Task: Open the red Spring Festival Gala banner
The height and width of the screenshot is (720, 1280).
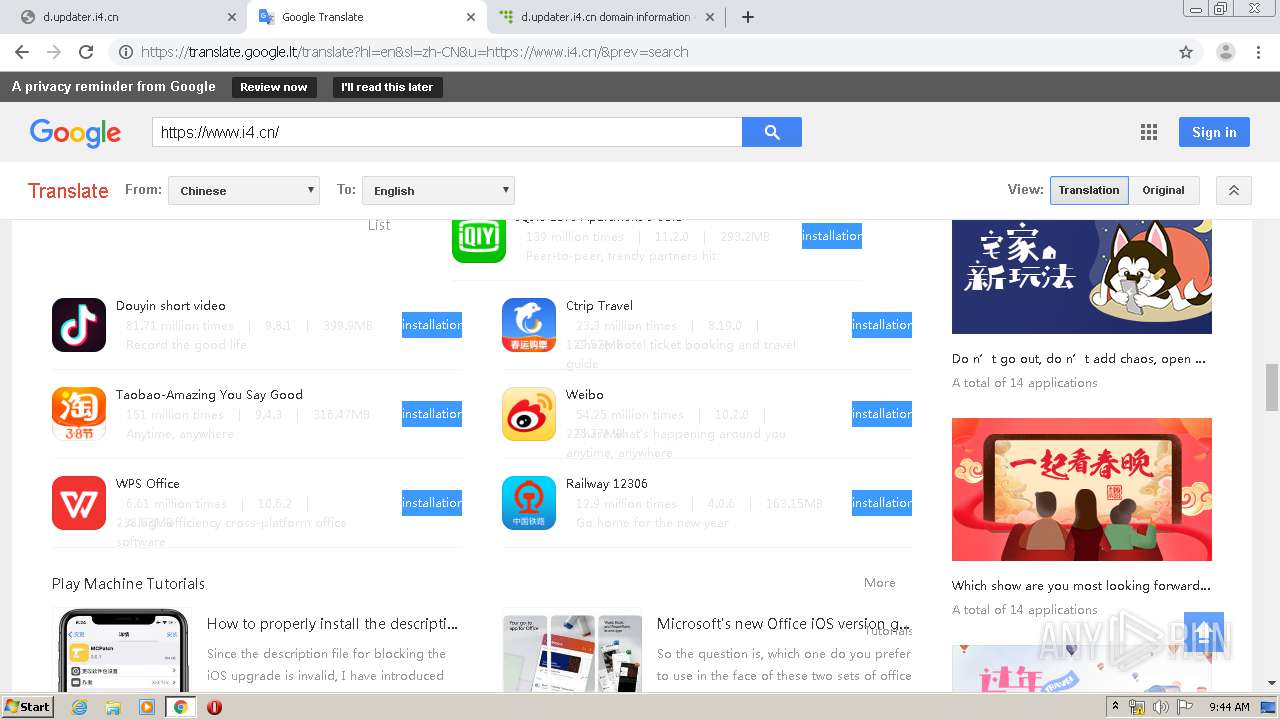Action: tap(1082, 489)
